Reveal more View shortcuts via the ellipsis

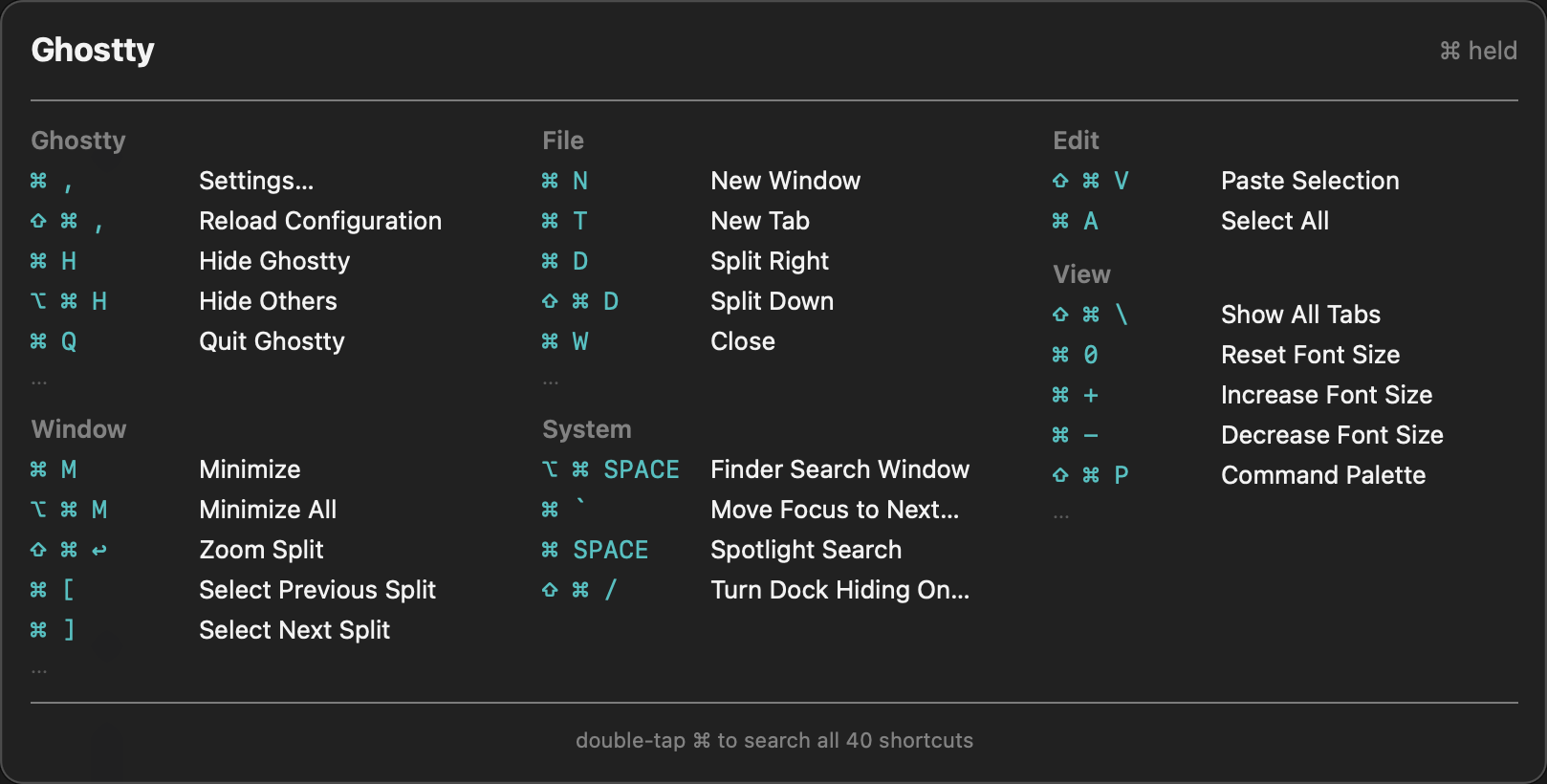tap(1061, 516)
